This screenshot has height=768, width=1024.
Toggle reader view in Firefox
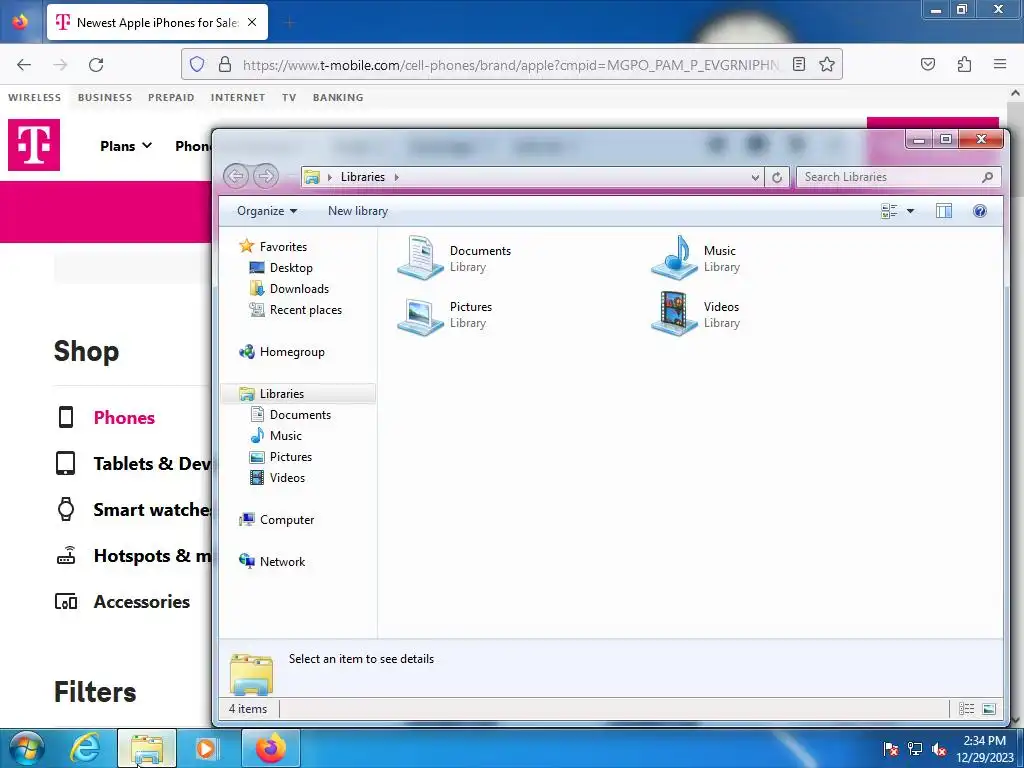(799, 64)
